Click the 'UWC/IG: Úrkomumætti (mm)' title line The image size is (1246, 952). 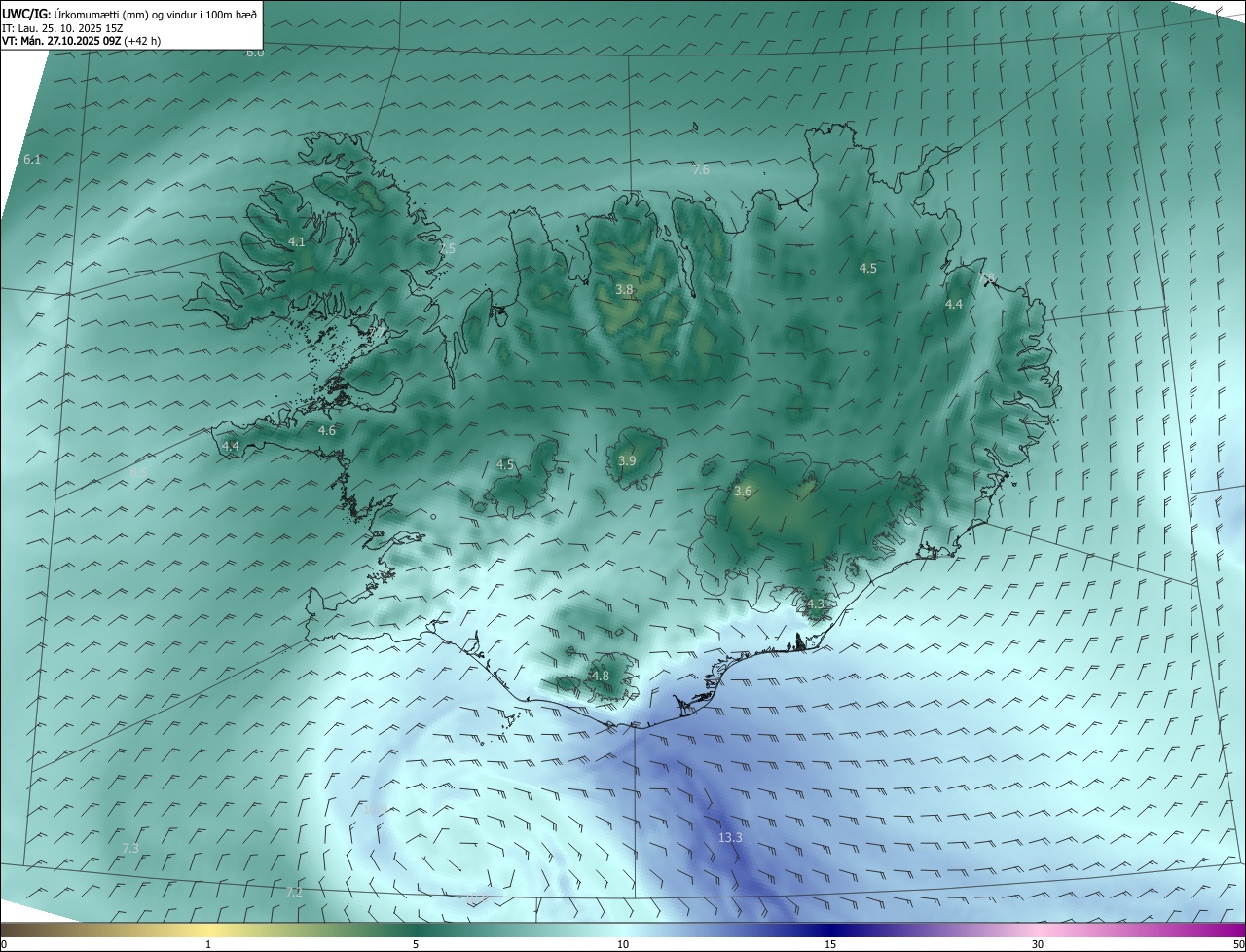point(128,15)
